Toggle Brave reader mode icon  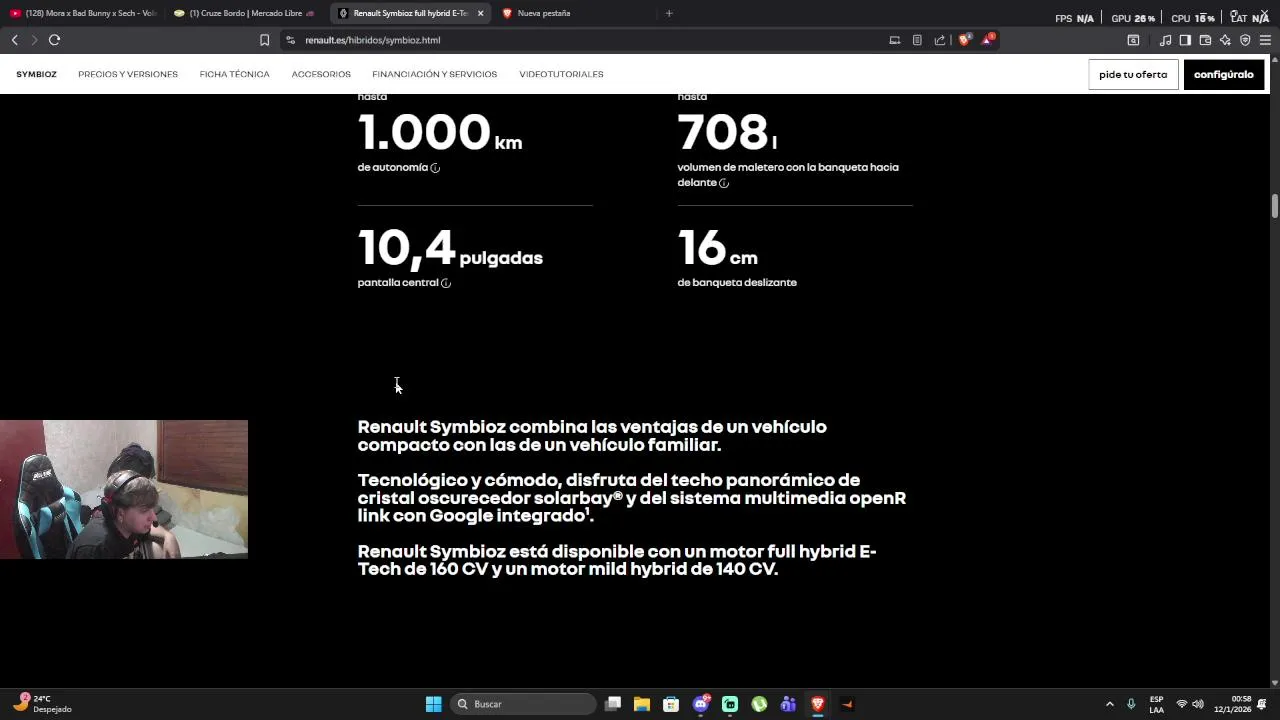[x=917, y=40]
